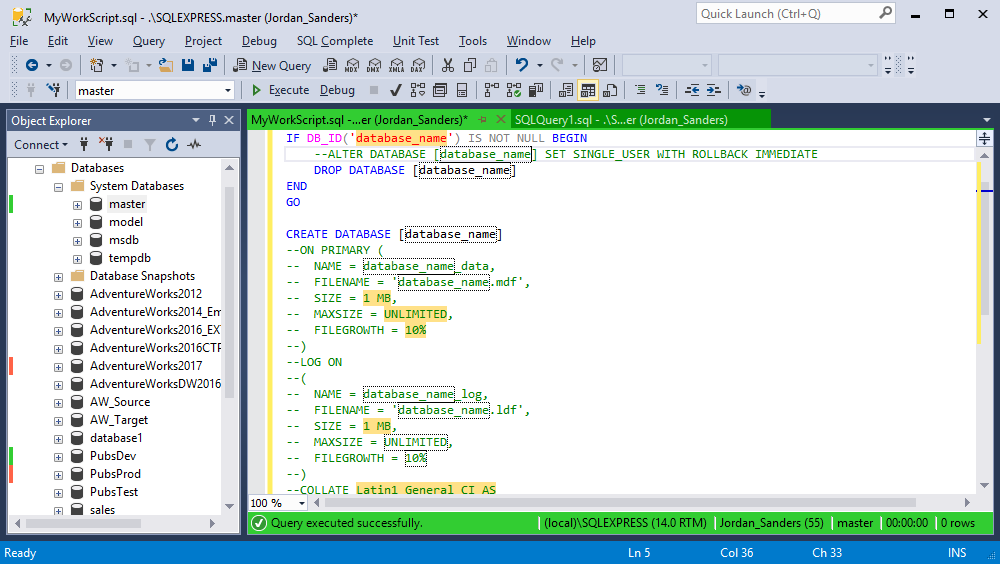1000x564 pixels.
Task: Start a DAX query from the toolbar
Action: tap(418, 65)
